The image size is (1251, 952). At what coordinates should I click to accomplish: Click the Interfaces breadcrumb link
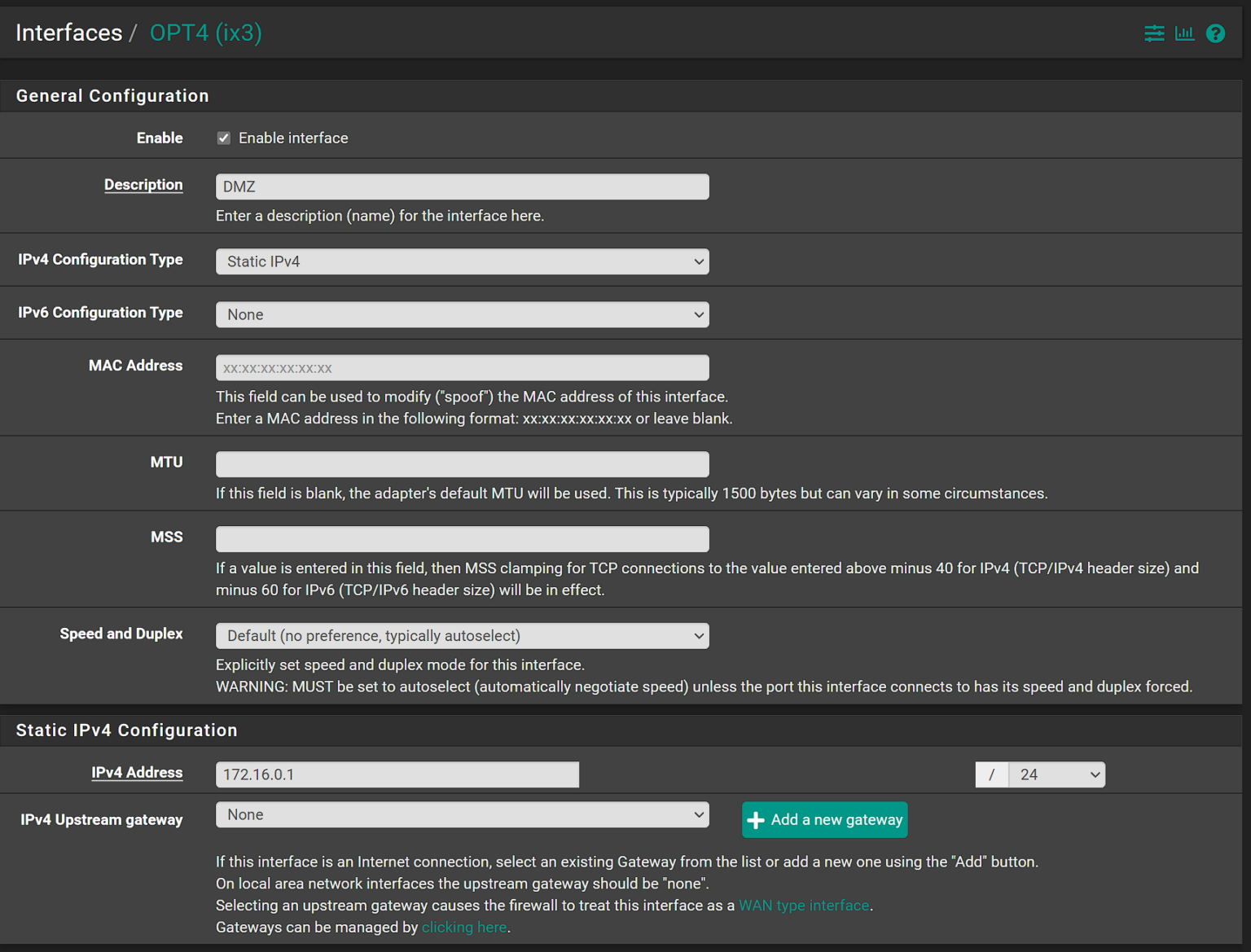(x=68, y=33)
